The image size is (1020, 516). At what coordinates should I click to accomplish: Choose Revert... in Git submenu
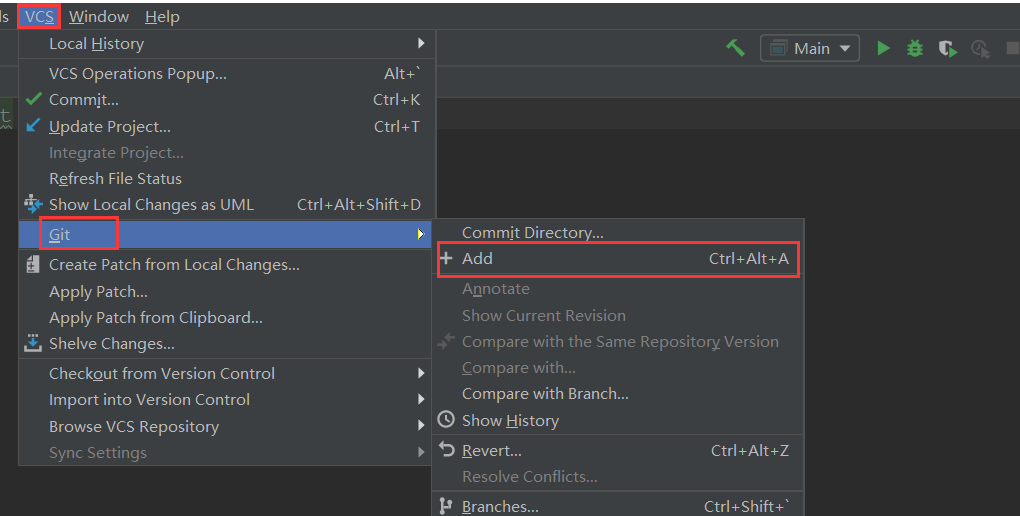pyautogui.click(x=618, y=450)
